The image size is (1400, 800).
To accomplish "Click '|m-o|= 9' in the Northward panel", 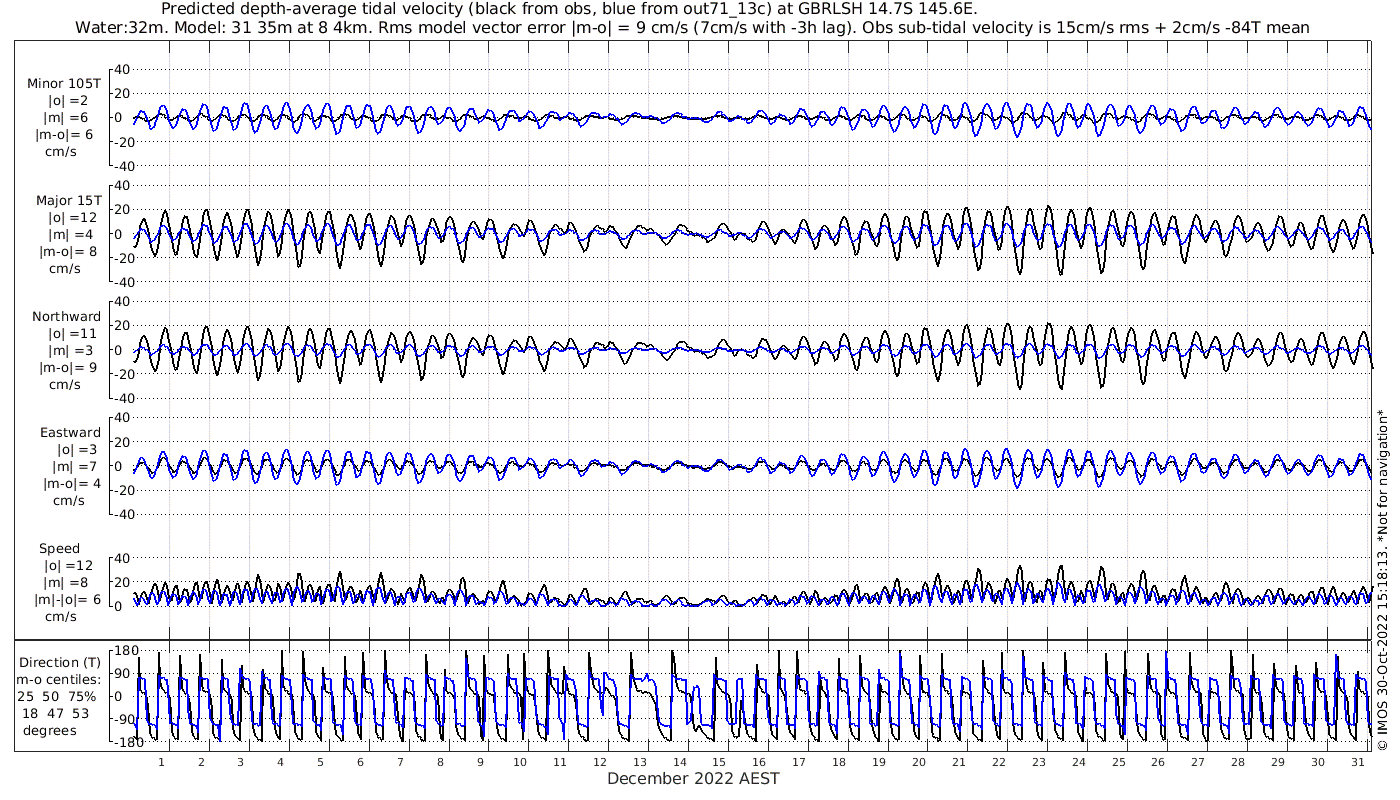I will coord(68,368).
